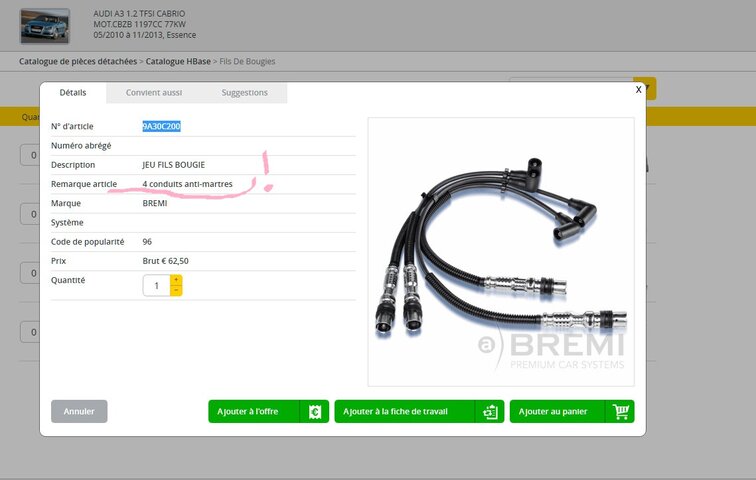Click Fils De Bougies breadcrumb text

click(x=247, y=62)
